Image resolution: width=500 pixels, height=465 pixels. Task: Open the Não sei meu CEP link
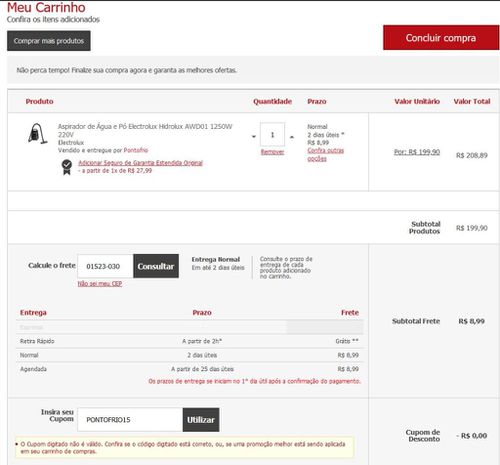click(x=100, y=284)
